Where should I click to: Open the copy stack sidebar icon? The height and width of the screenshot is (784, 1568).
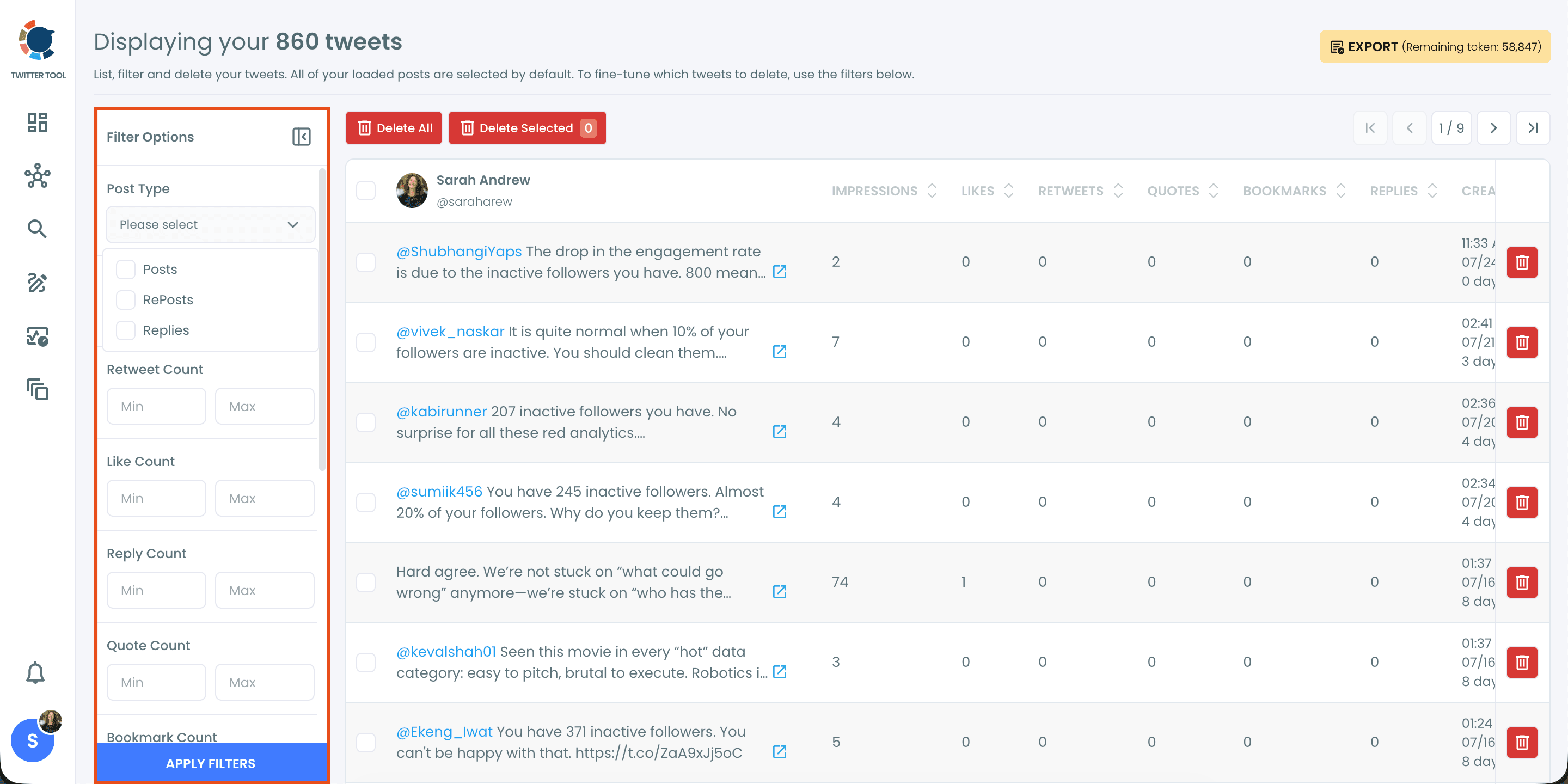click(37, 390)
